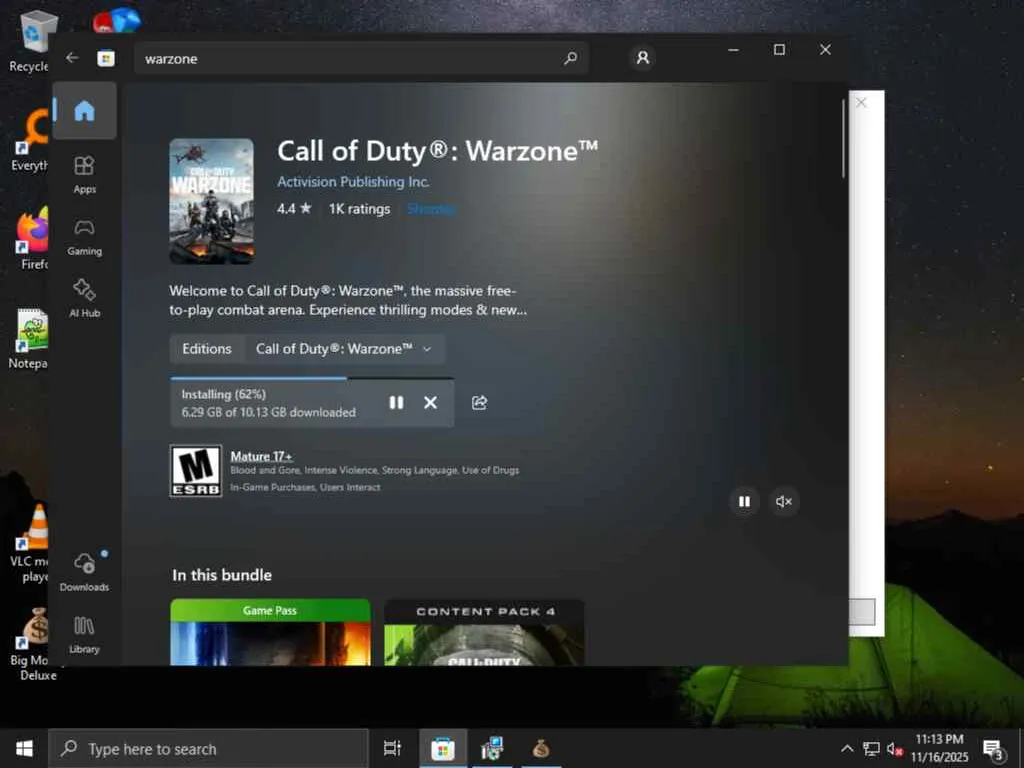This screenshot has height=768, width=1024.
Task: Expand the Call of Duty: Warzone editions dropdown
Action: pyautogui.click(x=344, y=349)
